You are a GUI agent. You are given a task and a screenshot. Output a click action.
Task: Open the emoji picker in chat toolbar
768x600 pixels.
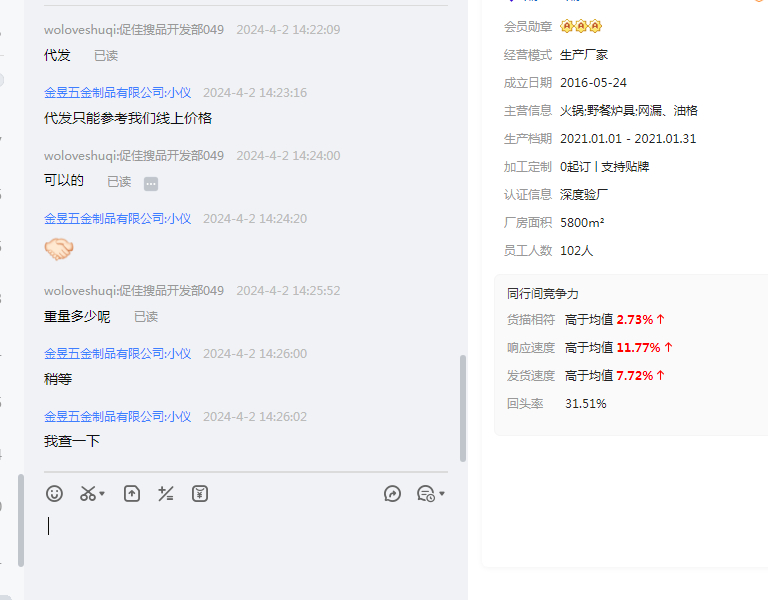pos(55,493)
